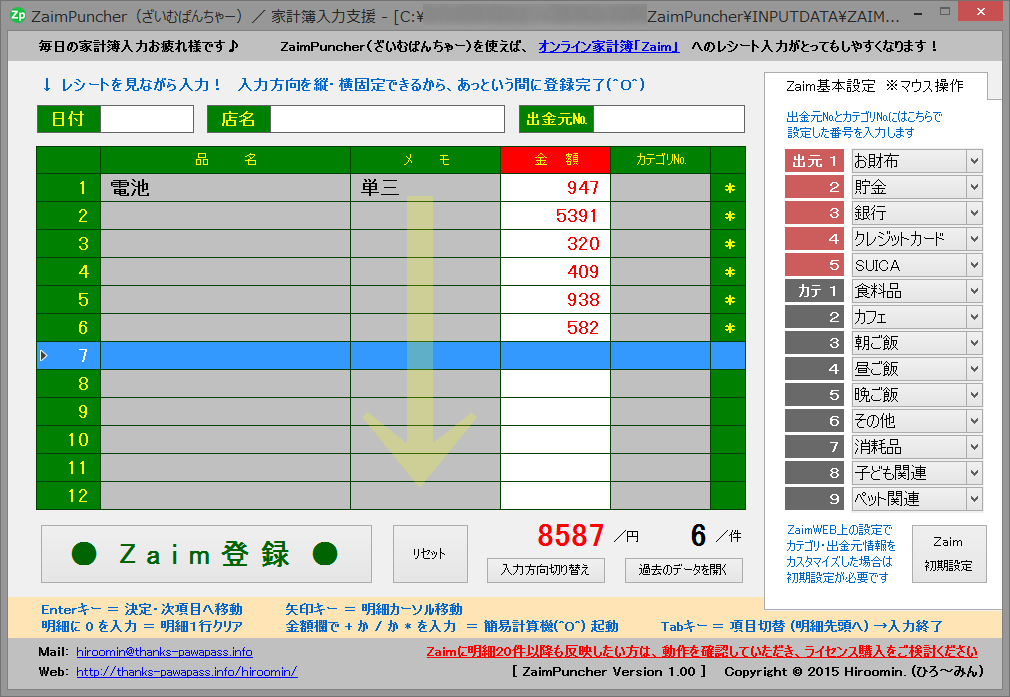The height and width of the screenshot is (697, 1010).
Task: Click the amount cell showing 938
Action: click(x=555, y=300)
